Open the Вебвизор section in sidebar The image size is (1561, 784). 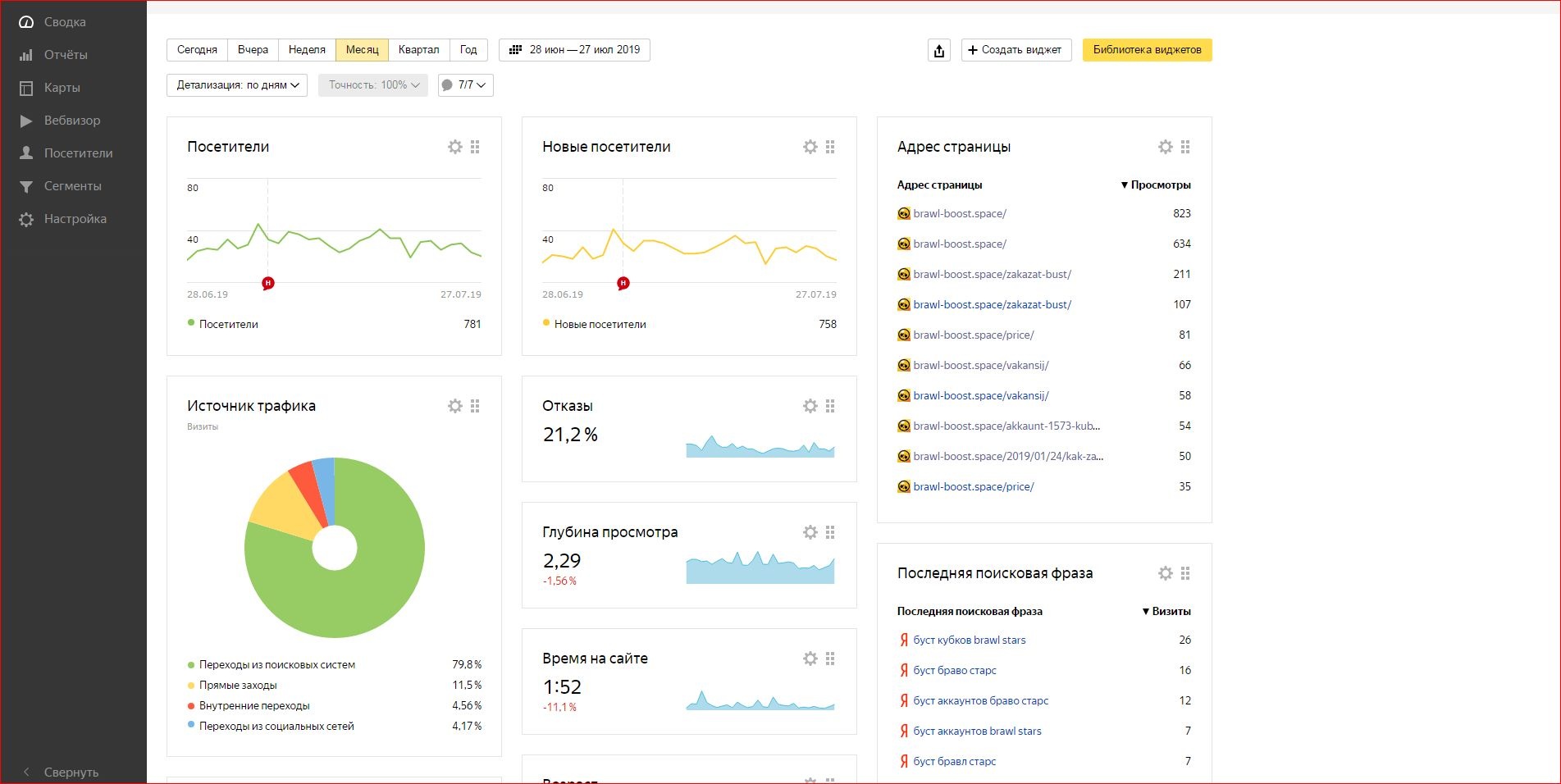[71, 121]
